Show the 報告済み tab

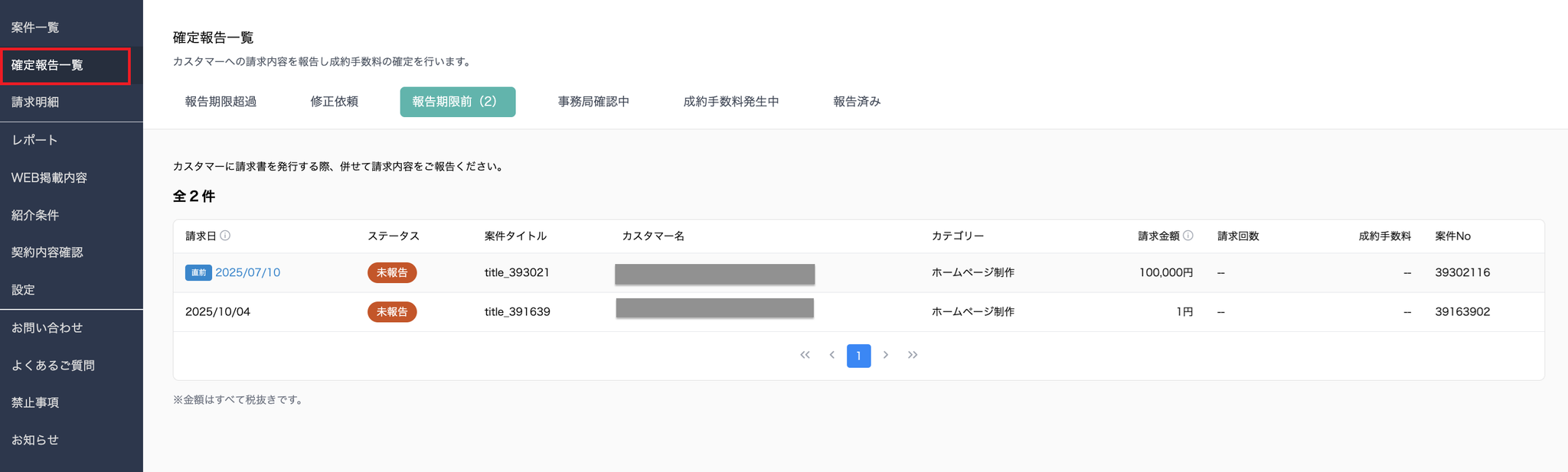857,102
